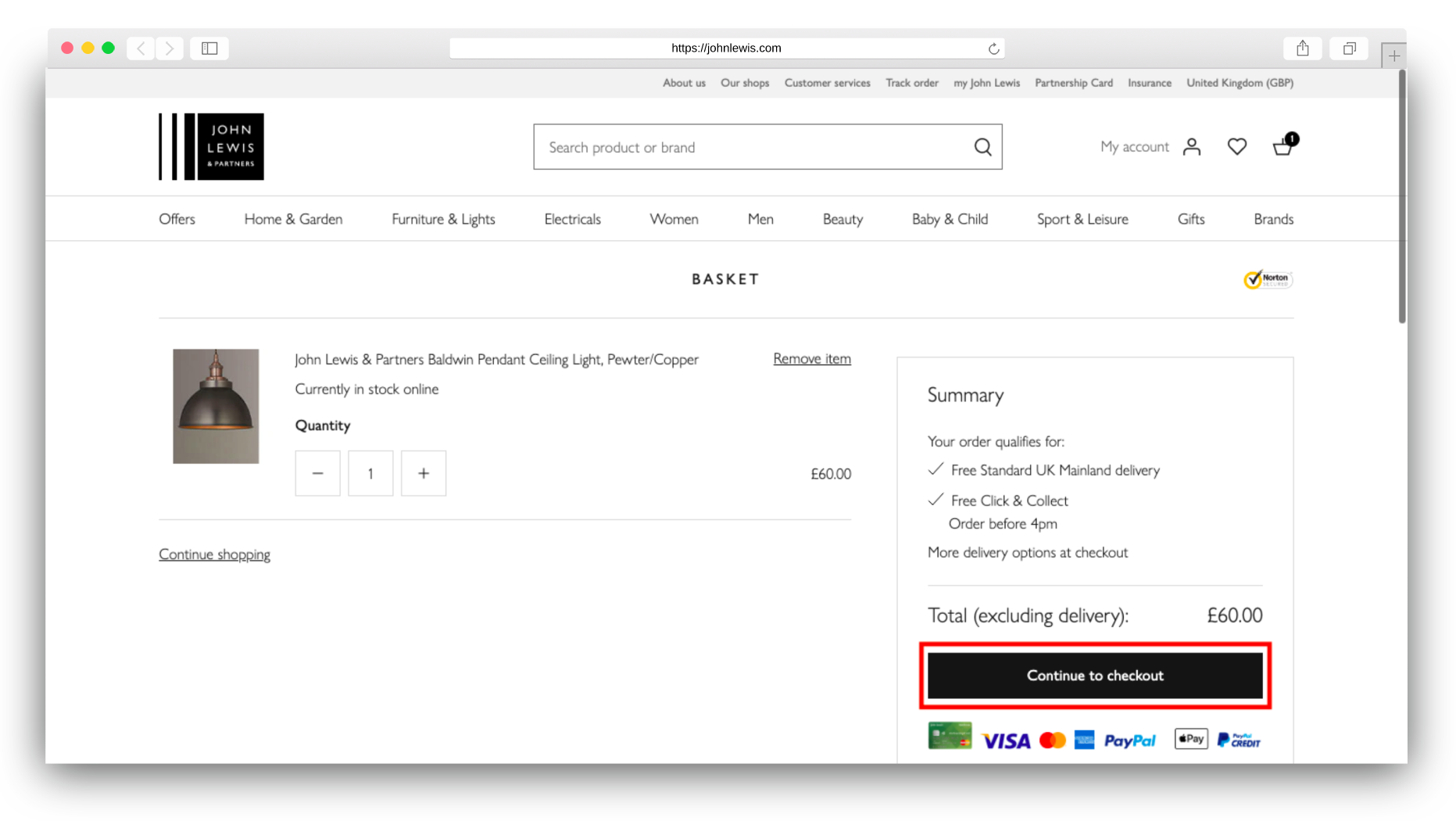
Task: Click the Remove item link
Action: [x=812, y=358]
